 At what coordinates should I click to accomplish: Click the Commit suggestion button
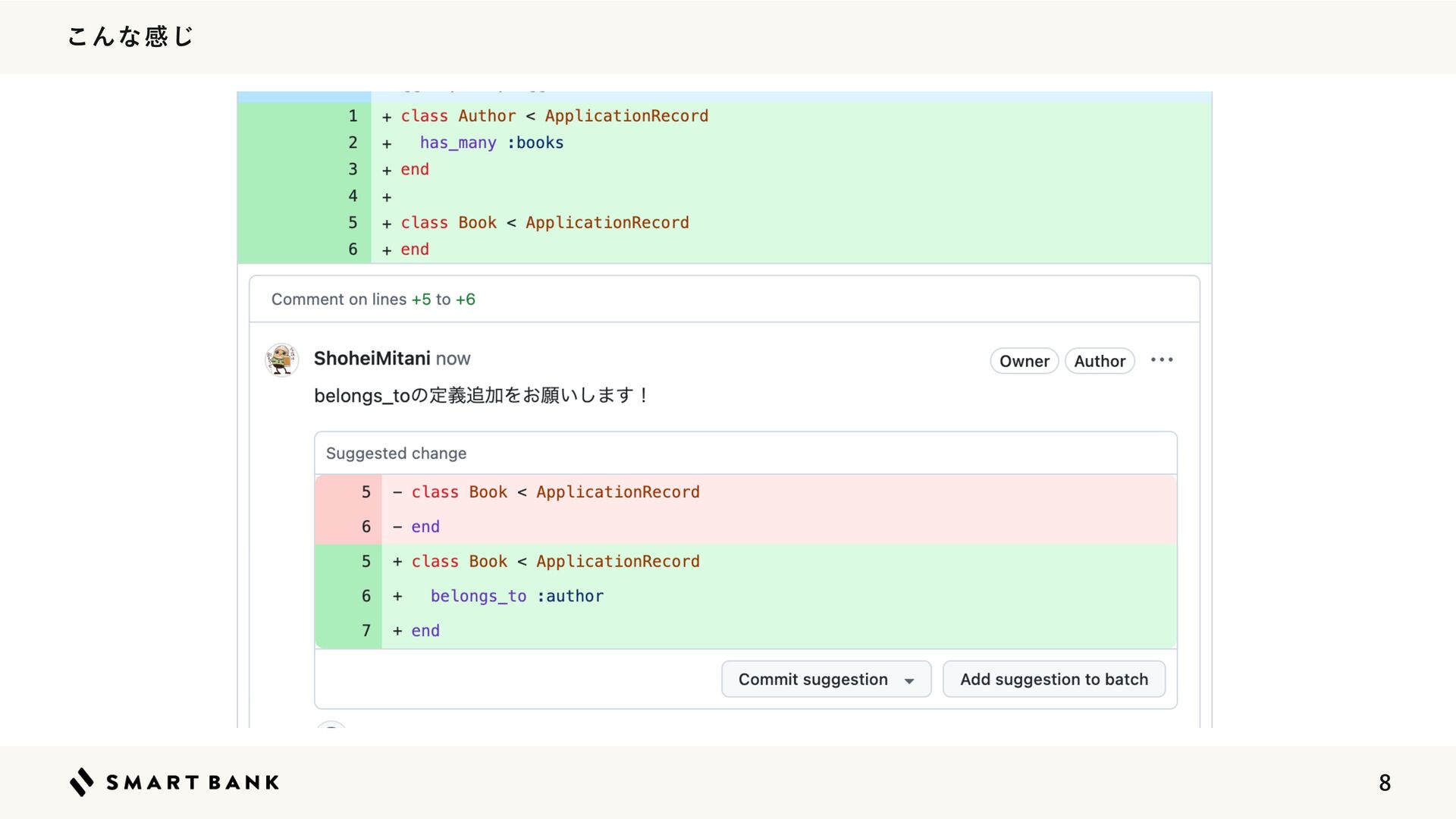coord(812,679)
